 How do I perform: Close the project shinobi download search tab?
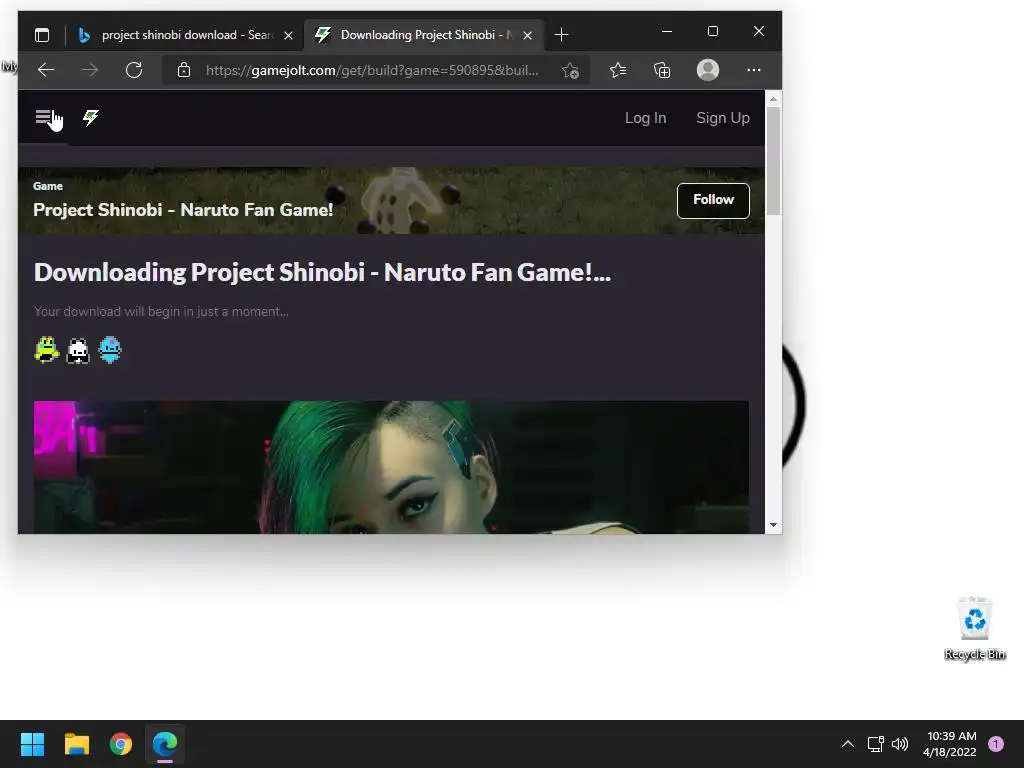[288, 35]
